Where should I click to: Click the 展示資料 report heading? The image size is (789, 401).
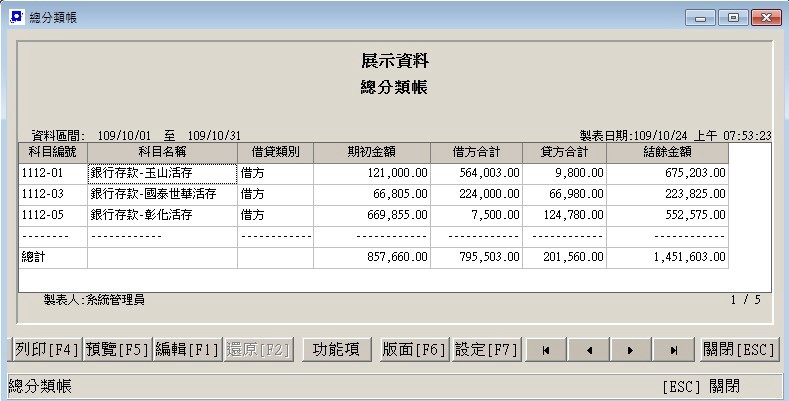pos(394,61)
